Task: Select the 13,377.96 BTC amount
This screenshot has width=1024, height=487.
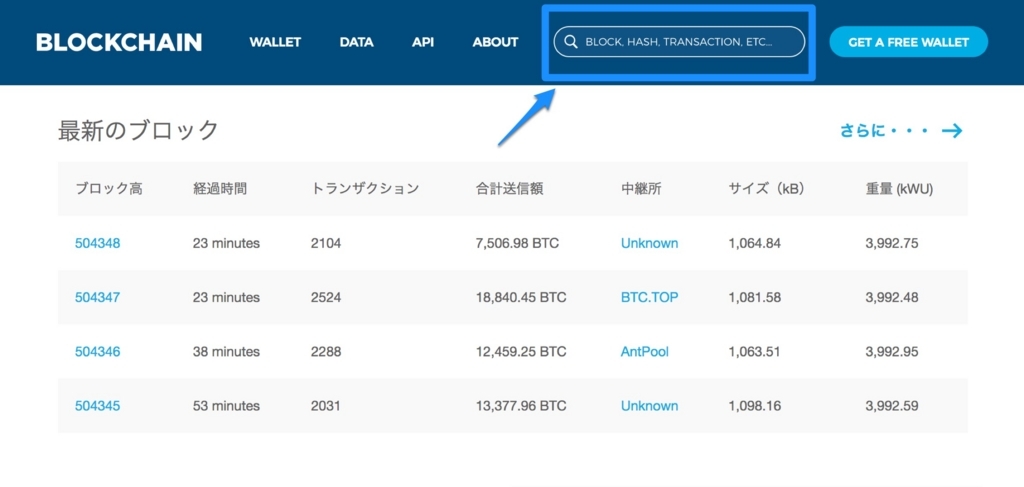Action: coord(521,406)
